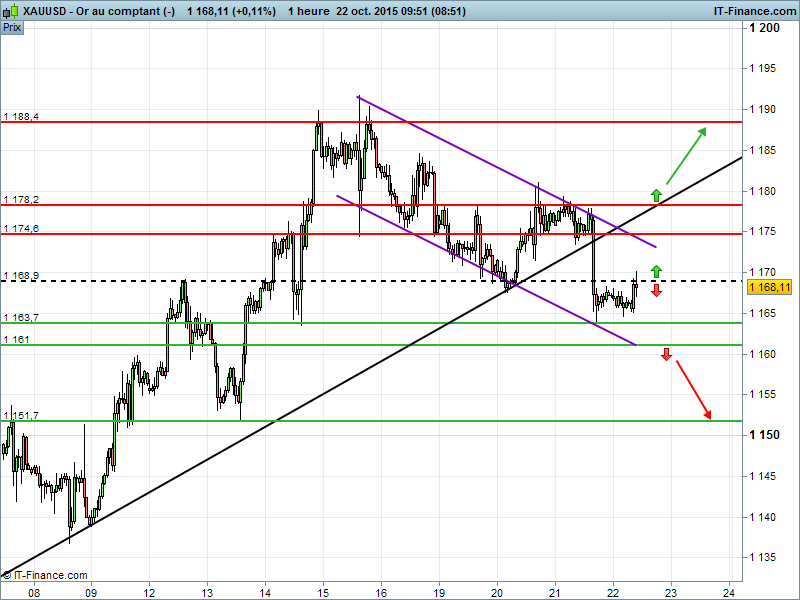Click the 1 168,11 (+0,11%) quote in header

[x=232, y=11]
